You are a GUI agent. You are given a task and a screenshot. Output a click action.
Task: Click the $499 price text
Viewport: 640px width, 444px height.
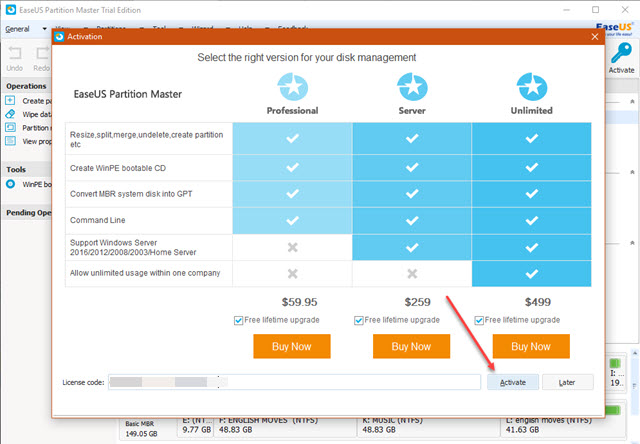click(x=538, y=302)
